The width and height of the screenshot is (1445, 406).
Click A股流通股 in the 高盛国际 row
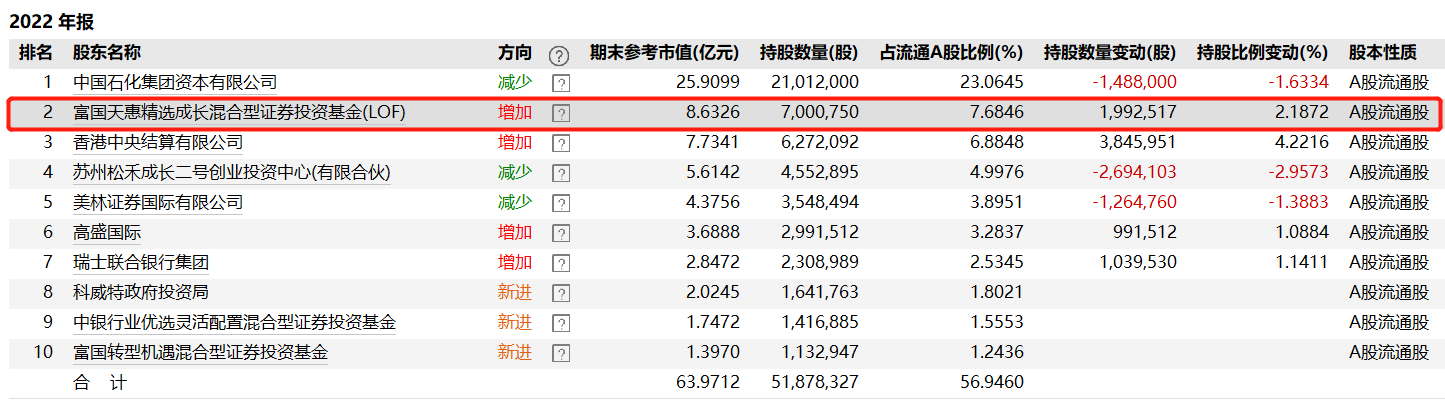click(x=1389, y=232)
